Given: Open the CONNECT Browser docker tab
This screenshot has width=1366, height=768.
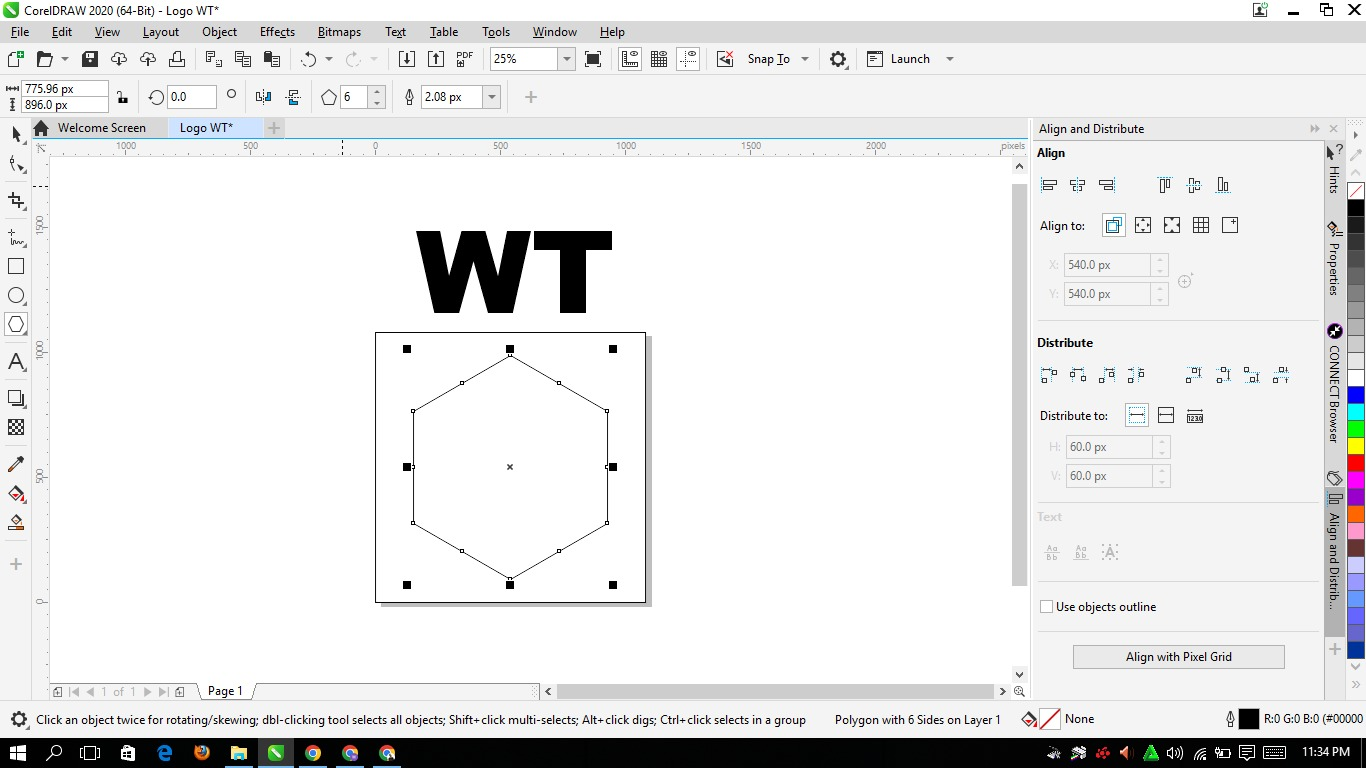Looking at the screenshot, I should (x=1334, y=384).
